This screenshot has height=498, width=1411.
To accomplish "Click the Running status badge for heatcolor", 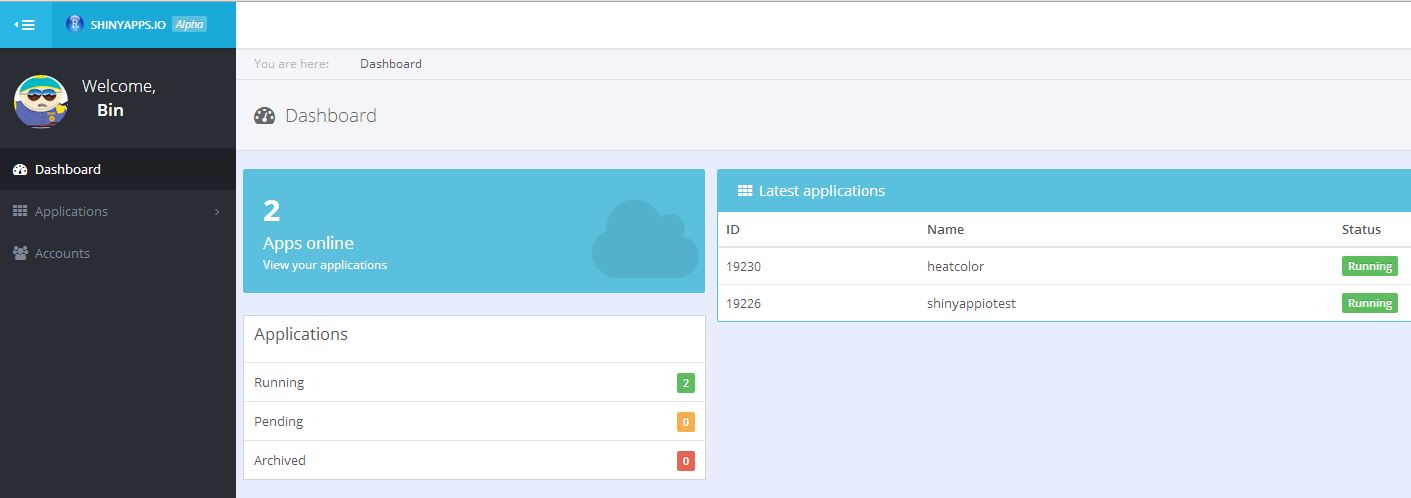I will [1369, 267].
